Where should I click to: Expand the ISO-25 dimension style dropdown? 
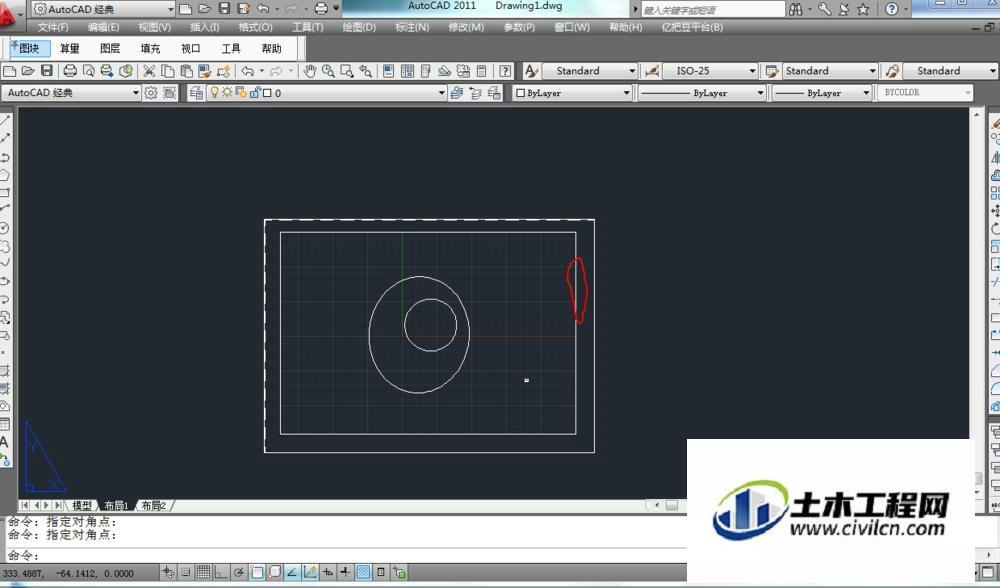[x=710, y=71]
